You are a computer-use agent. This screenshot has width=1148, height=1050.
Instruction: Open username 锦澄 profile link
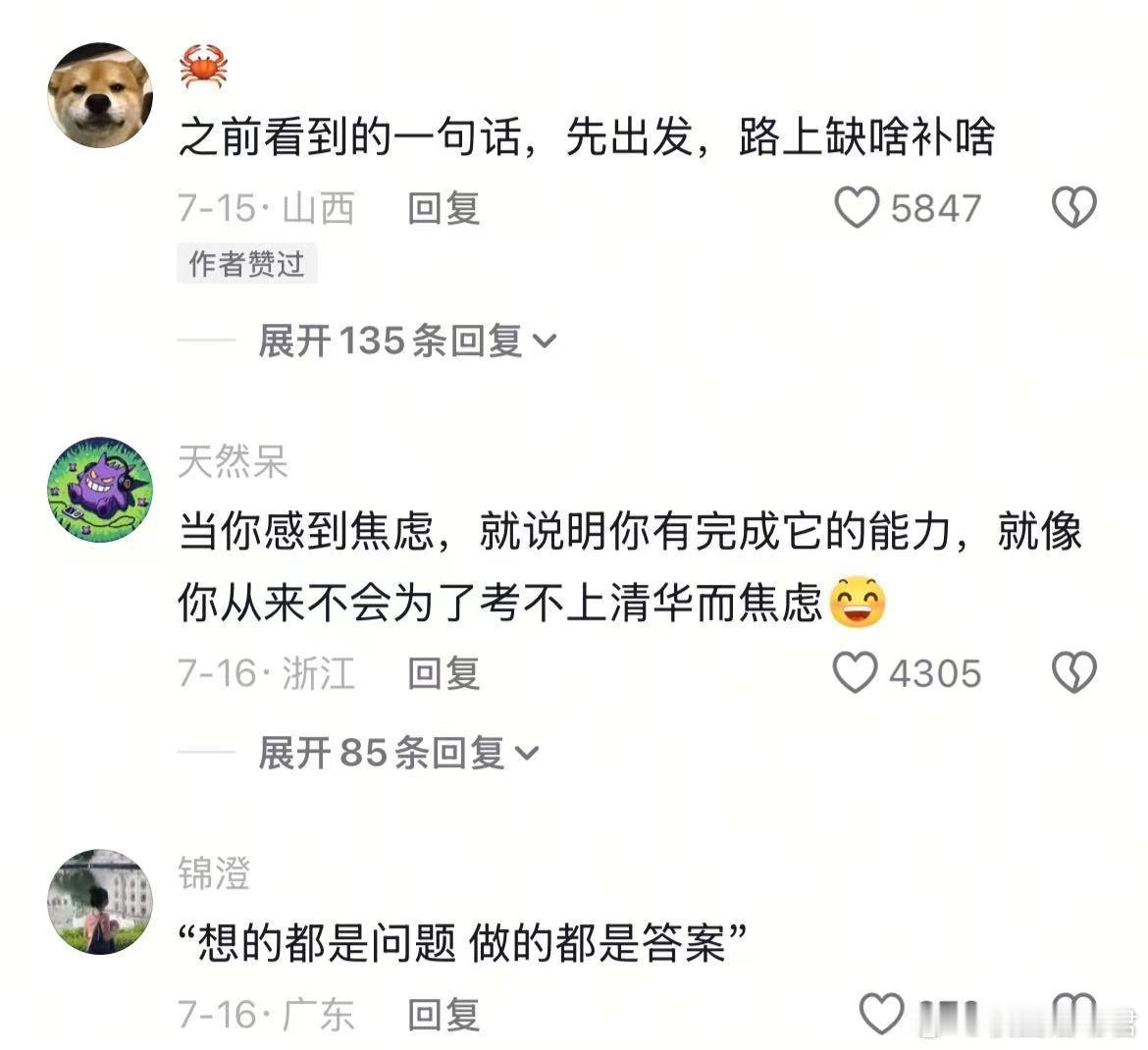214,873
